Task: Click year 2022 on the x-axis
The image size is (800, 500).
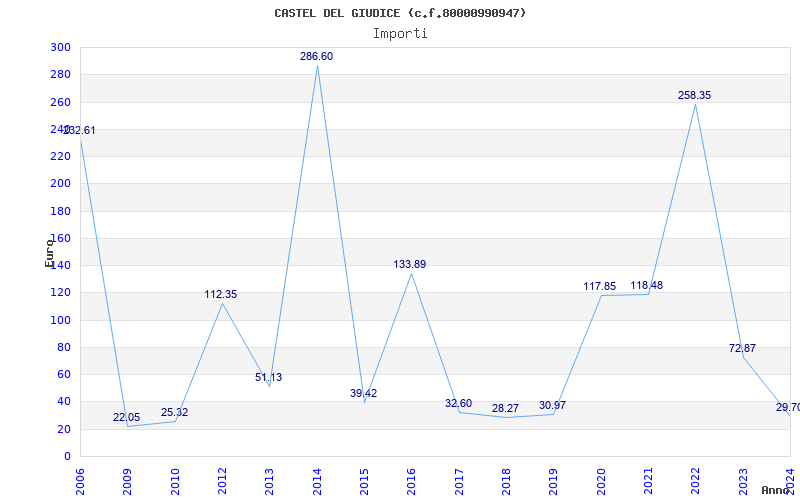Action: click(x=695, y=482)
